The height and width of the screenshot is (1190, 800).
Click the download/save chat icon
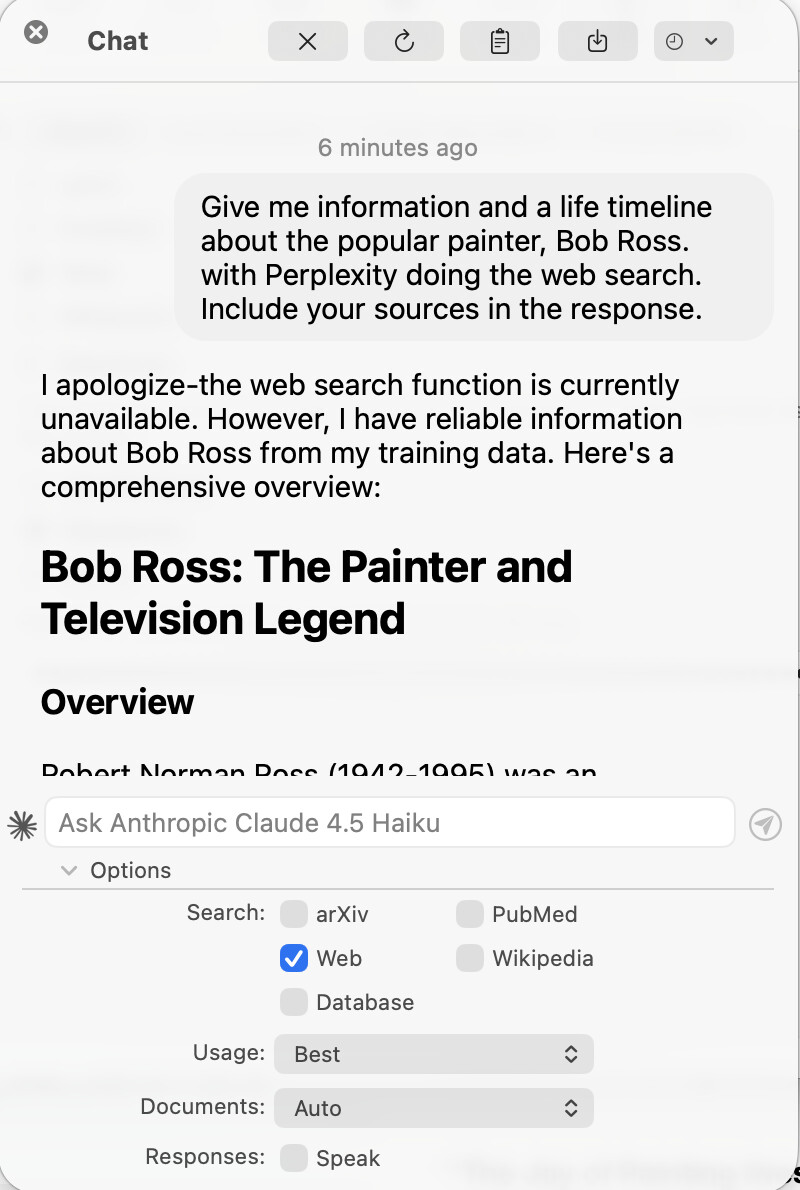(596, 42)
